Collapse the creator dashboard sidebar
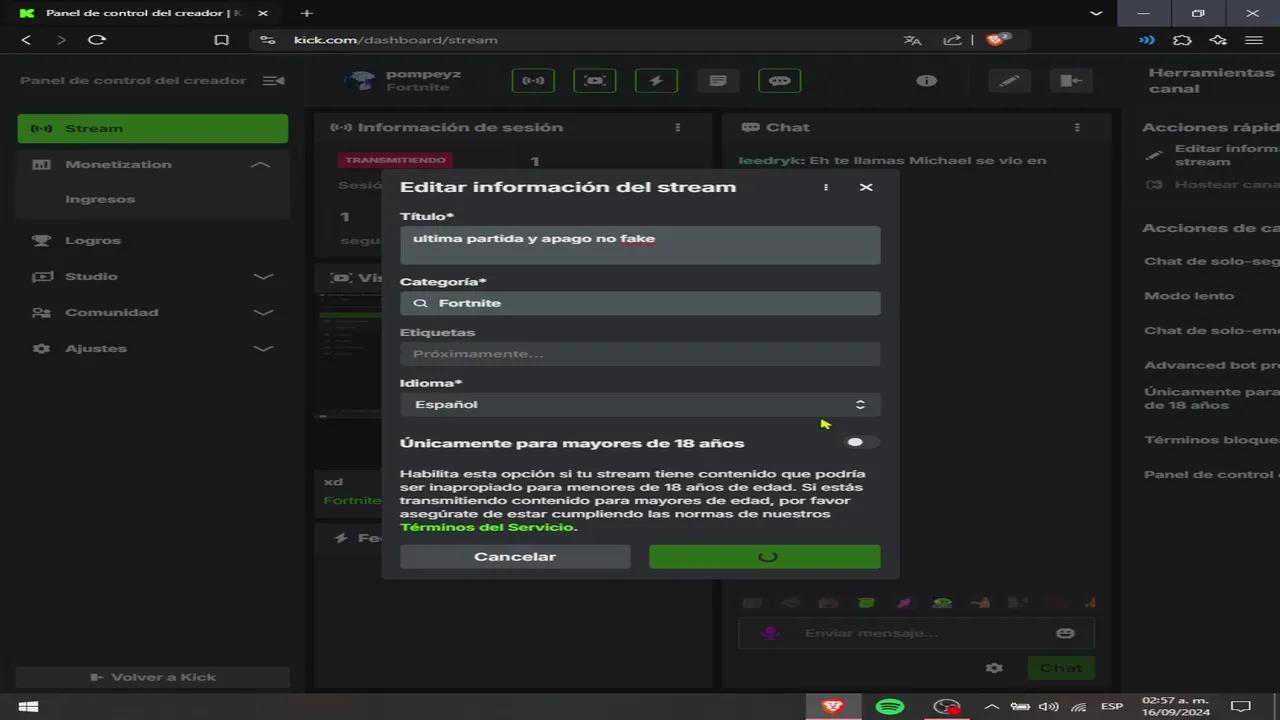The width and height of the screenshot is (1280, 720). (273, 81)
